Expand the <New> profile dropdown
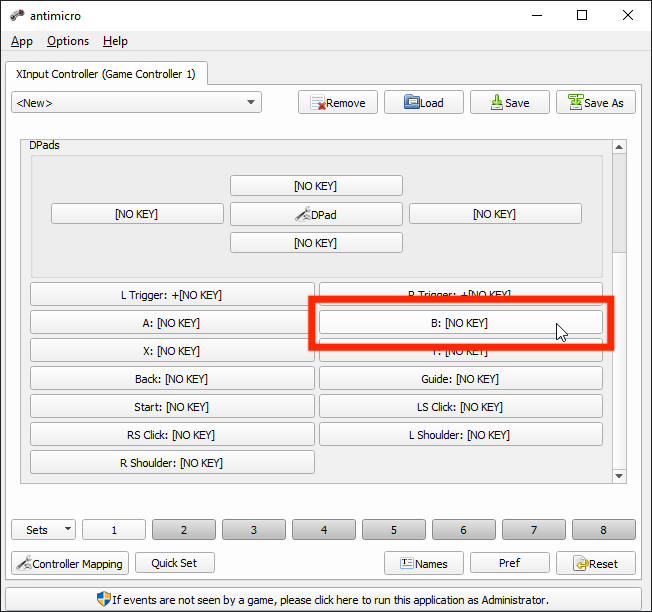 tap(136, 102)
